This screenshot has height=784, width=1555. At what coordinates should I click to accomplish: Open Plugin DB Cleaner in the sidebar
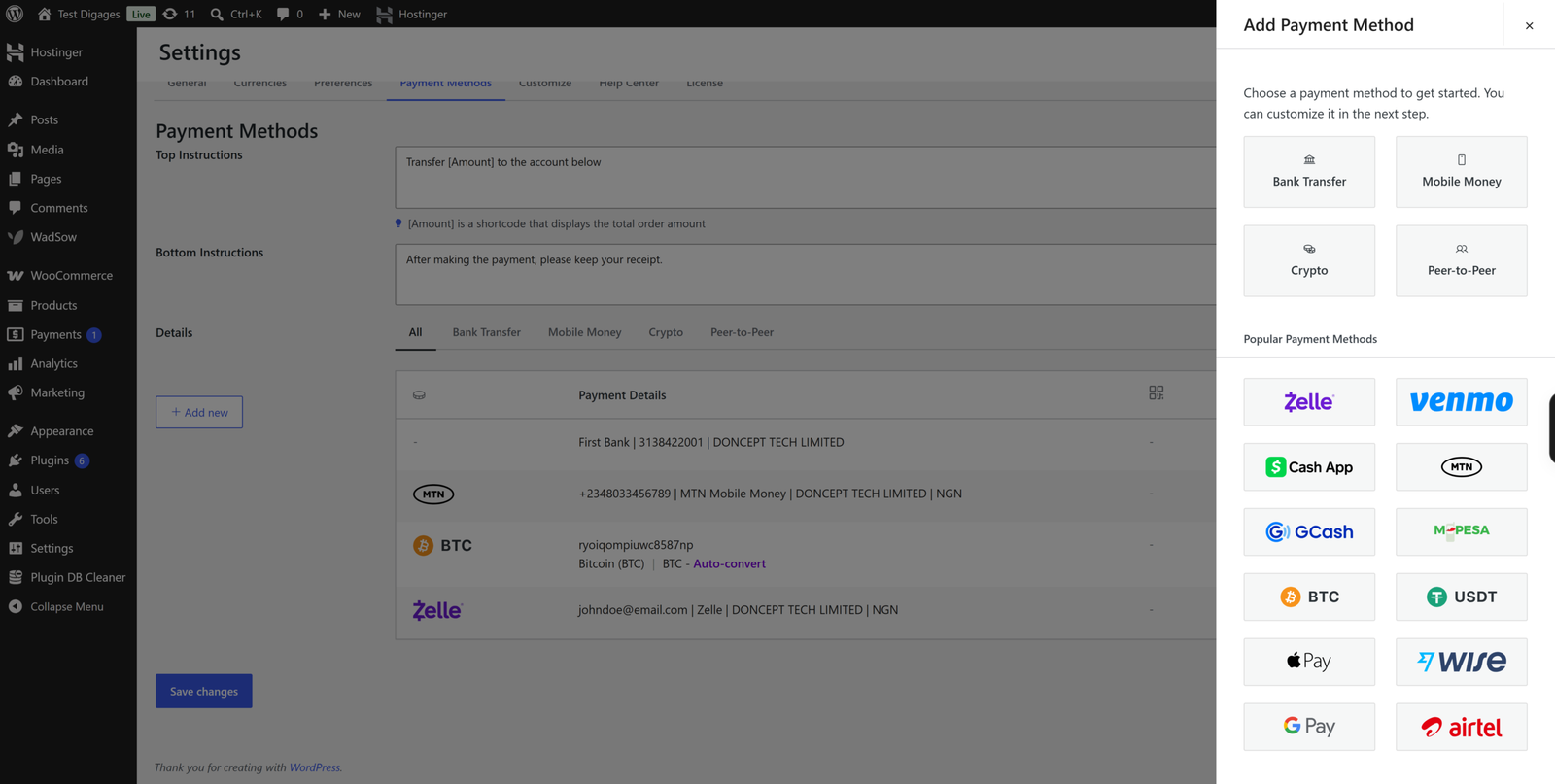point(68,577)
